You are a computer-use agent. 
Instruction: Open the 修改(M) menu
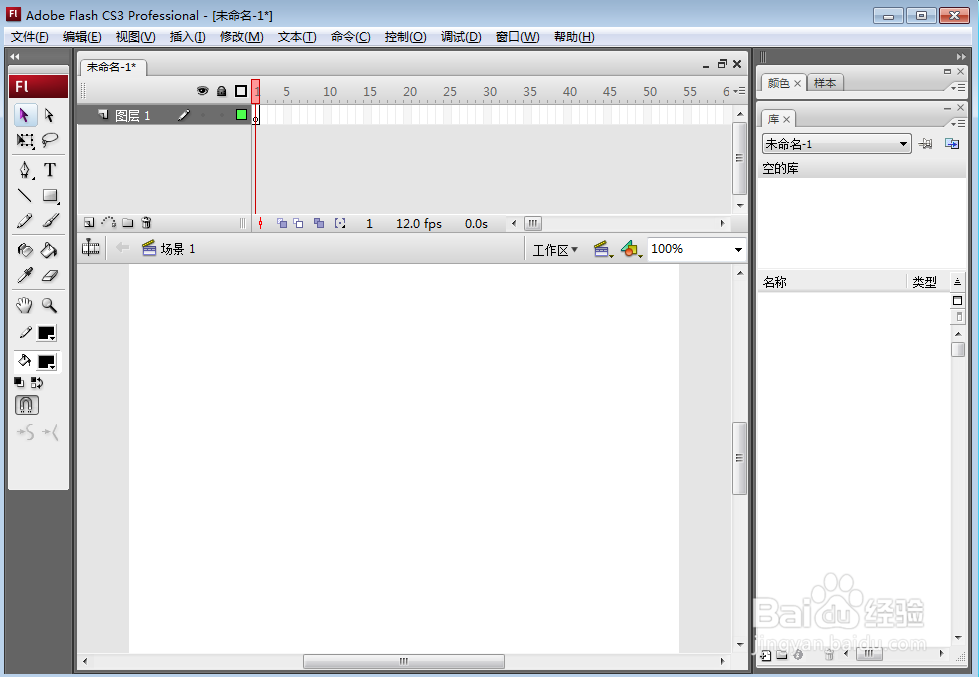pyautogui.click(x=241, y=37)
